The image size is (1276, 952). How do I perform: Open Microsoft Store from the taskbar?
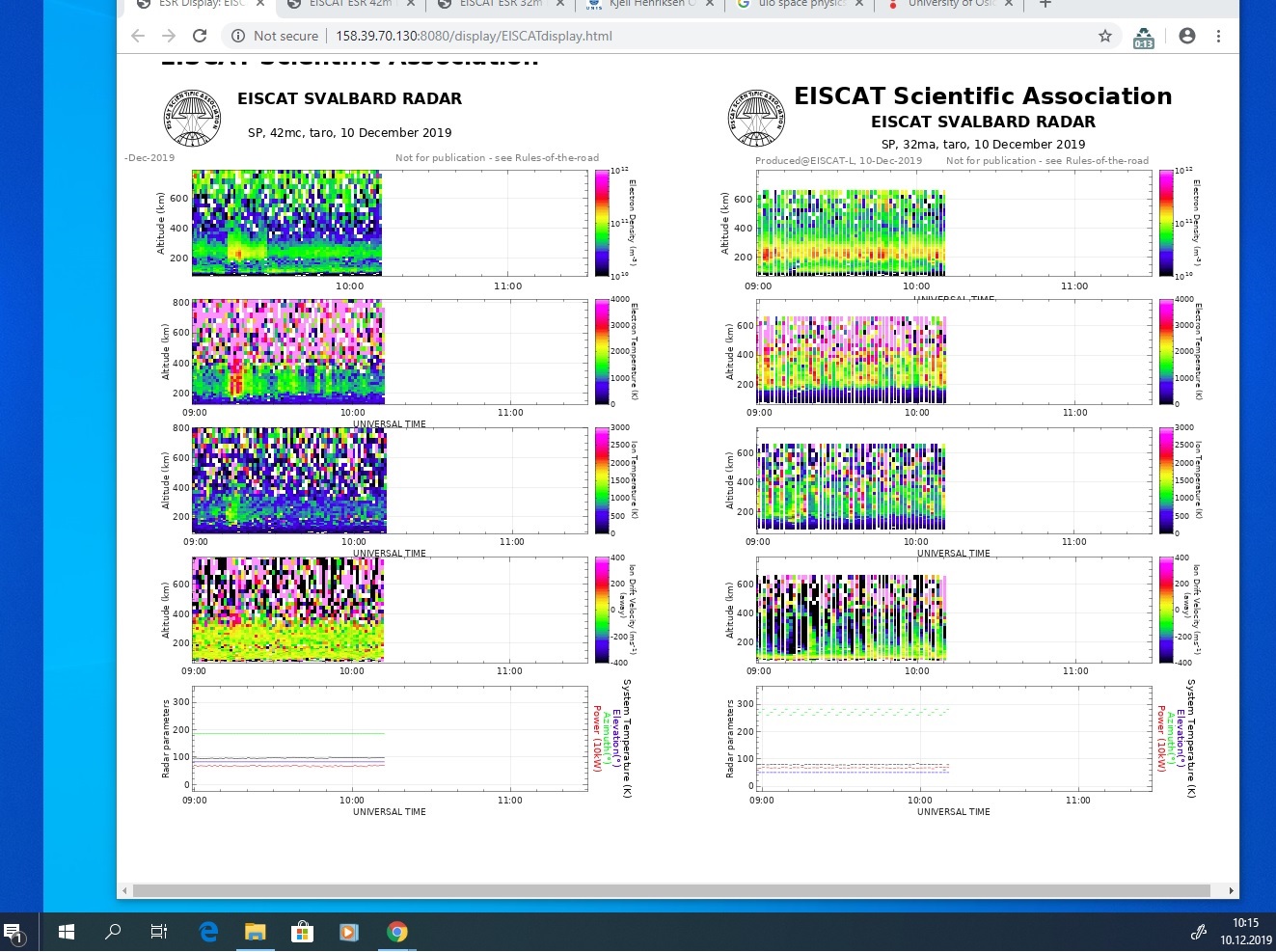pyautogui.click(x=302, y=931)
